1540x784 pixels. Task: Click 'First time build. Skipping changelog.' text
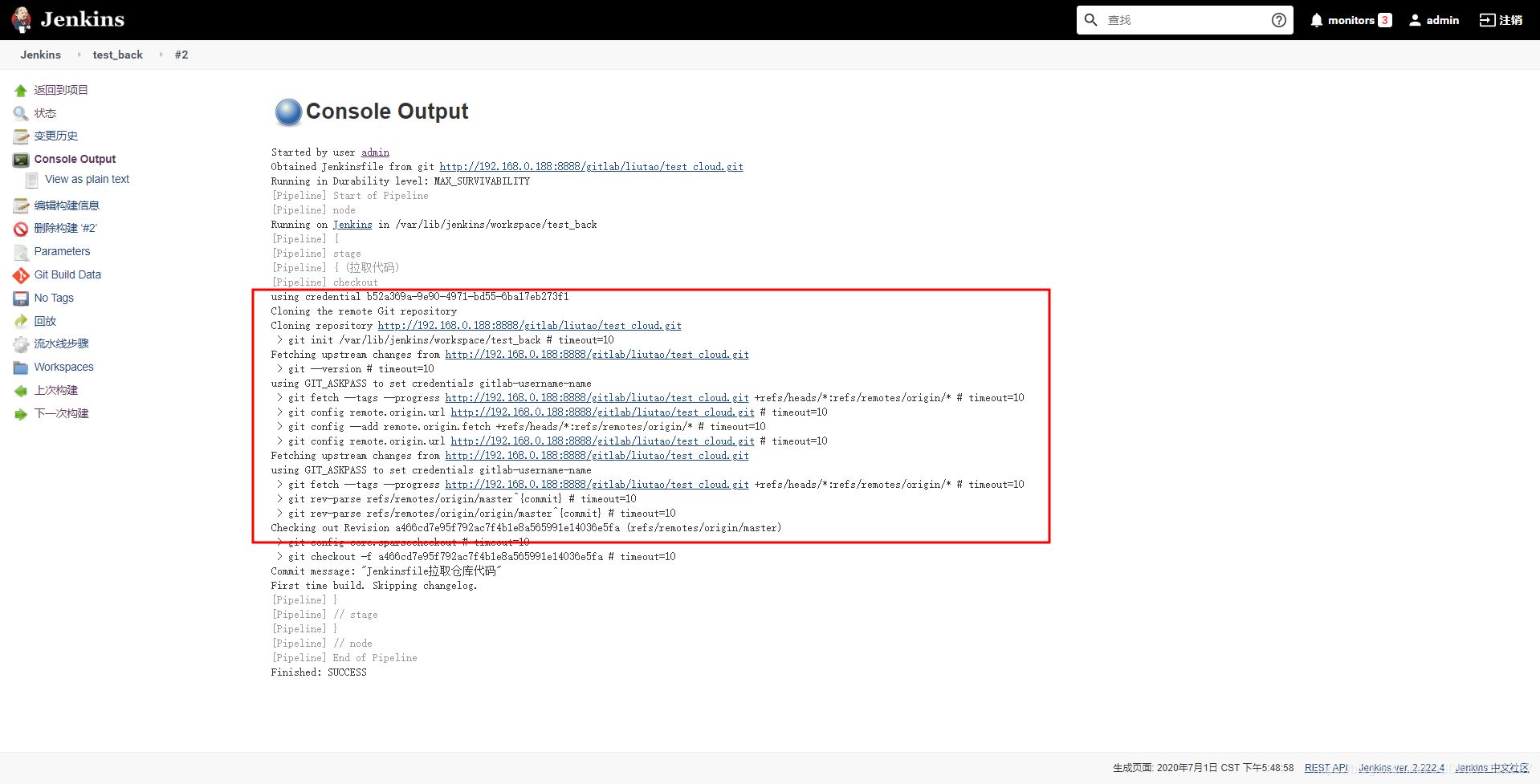pos(374,586)
